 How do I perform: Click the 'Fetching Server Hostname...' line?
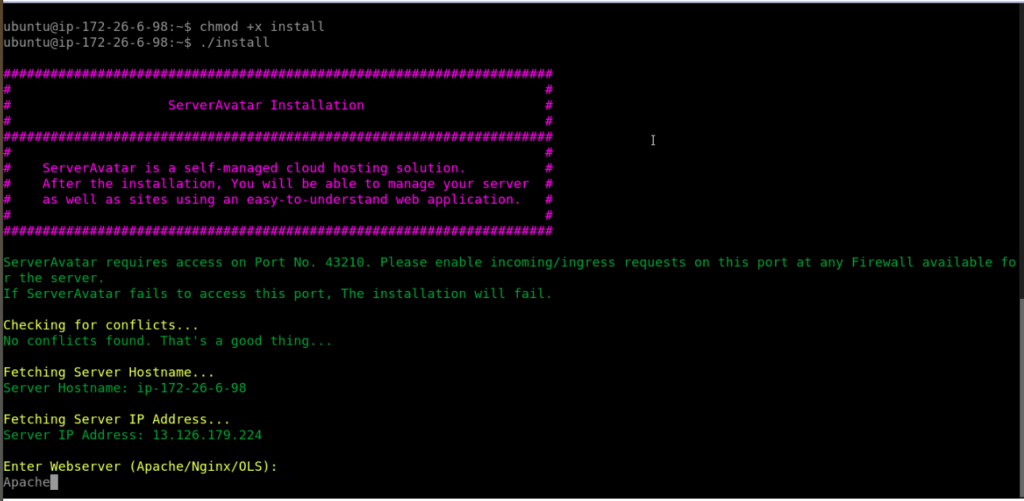(x=109, y=372)
